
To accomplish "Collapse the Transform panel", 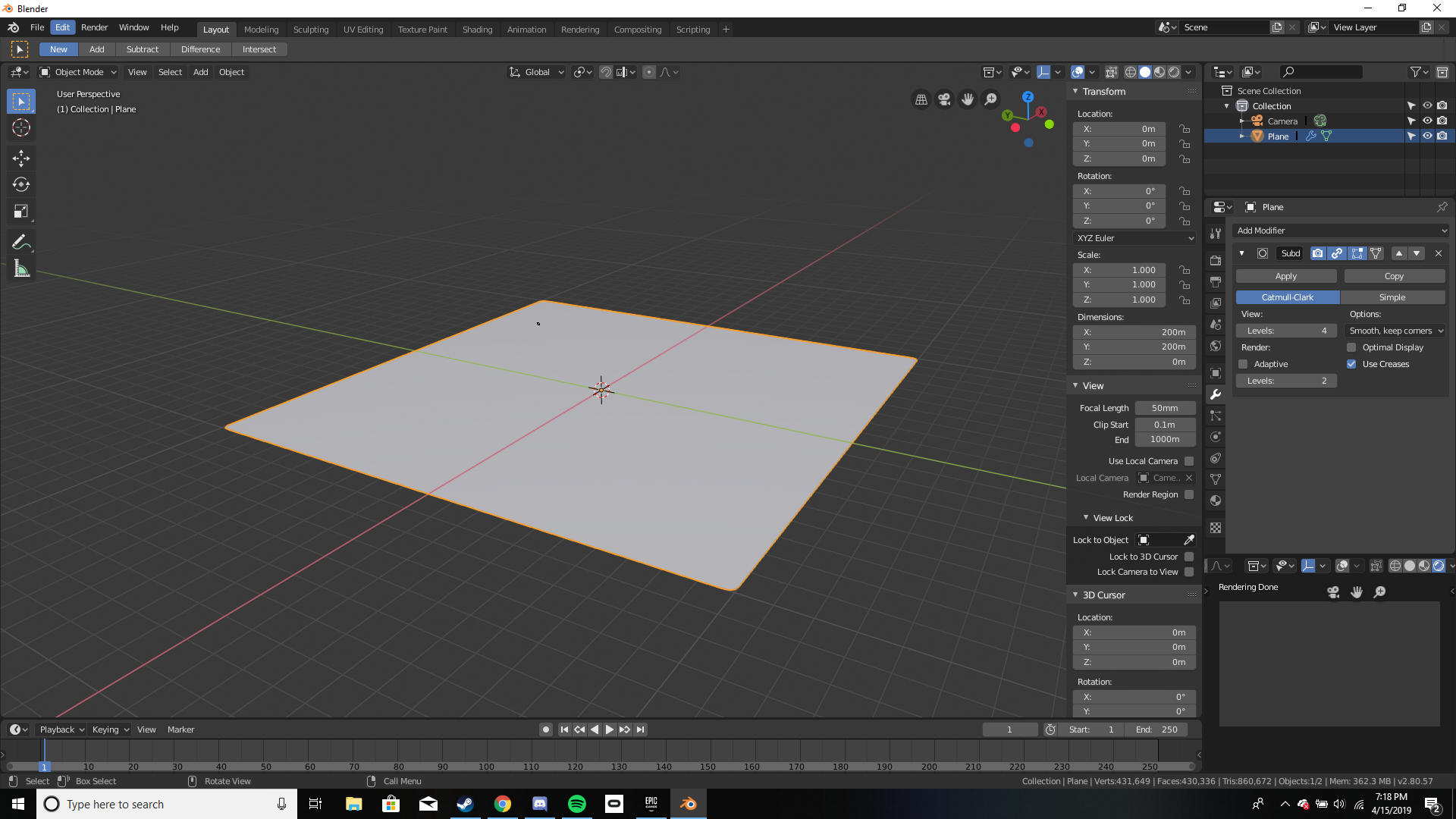I will [x=1075, y=91].
